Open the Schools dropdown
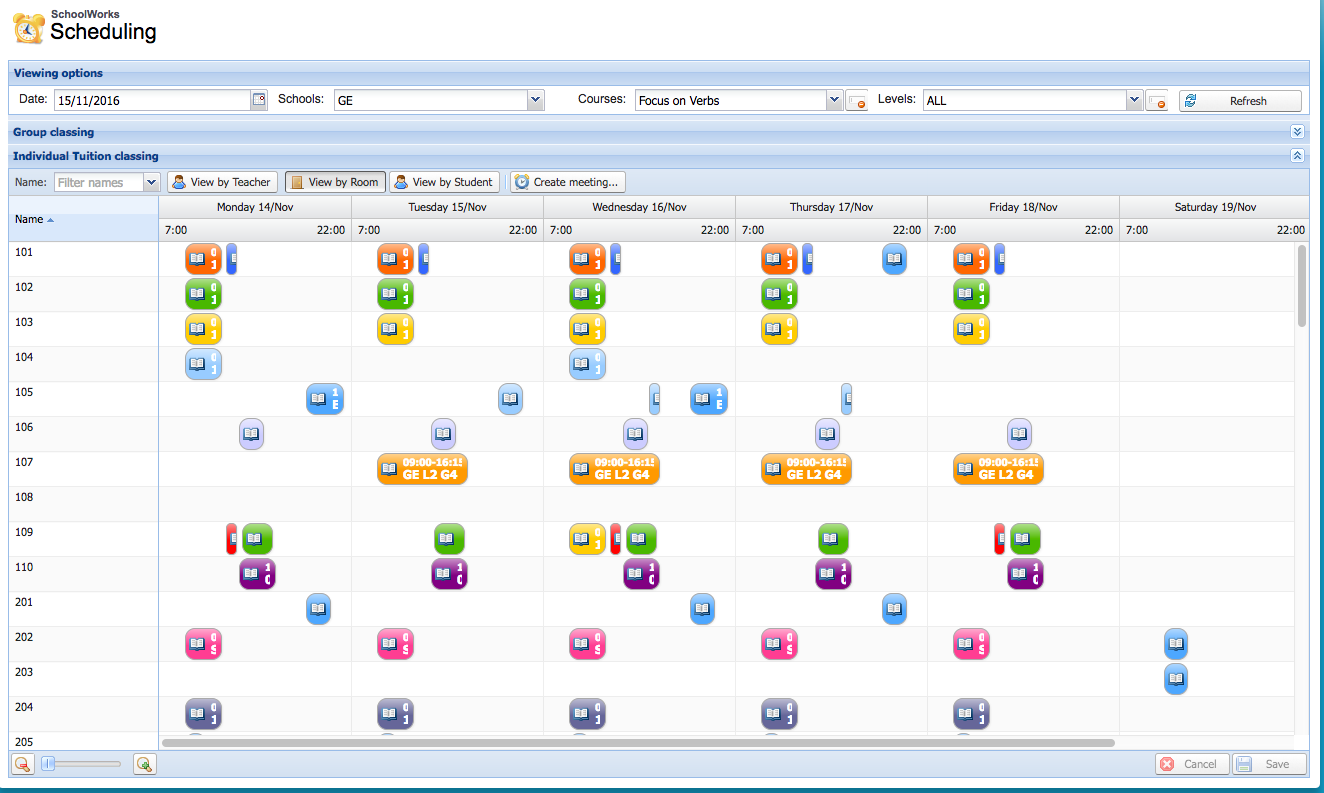 click(536, 100)
